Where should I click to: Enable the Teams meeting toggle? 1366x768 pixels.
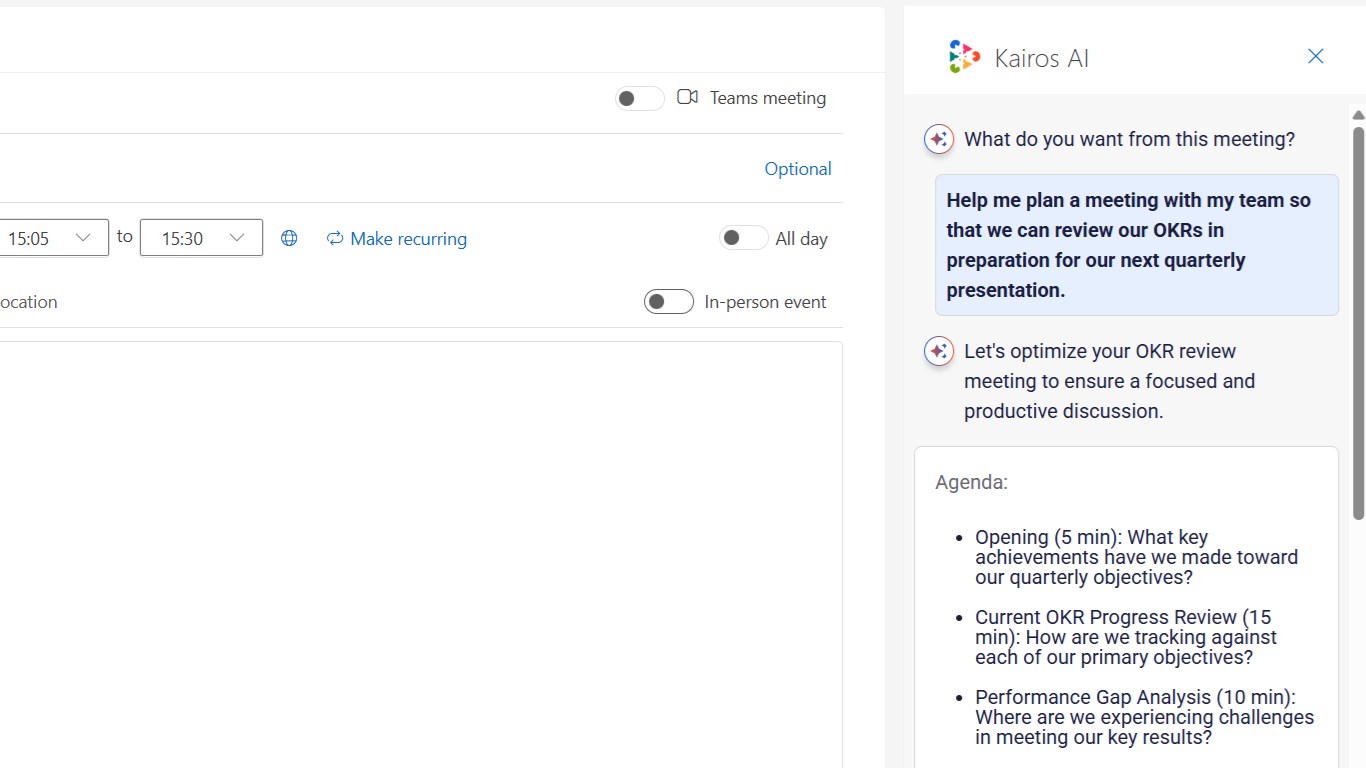point(639,98)
